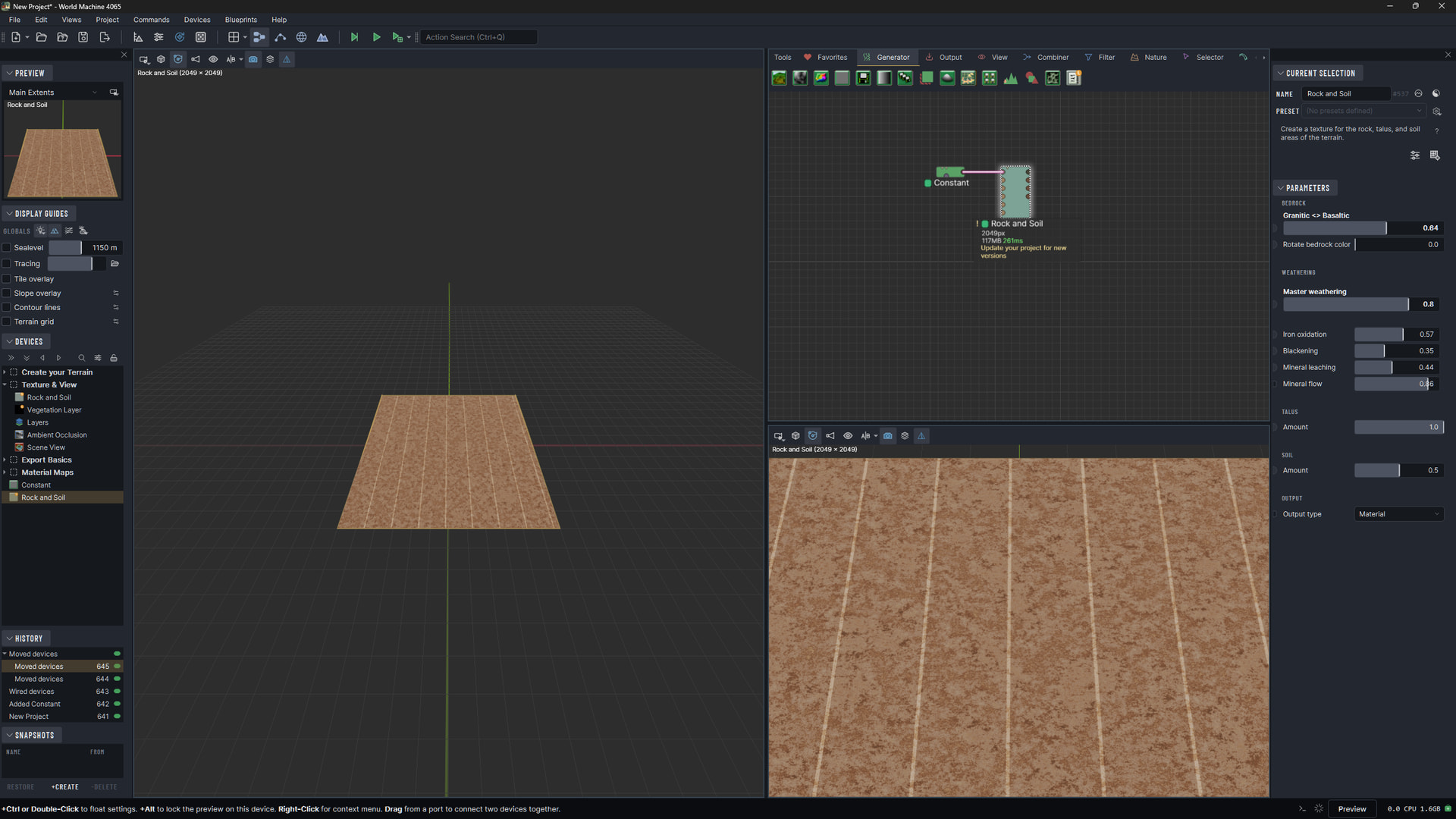
Task: Click the Action Search input field
Action: (479, 37)
